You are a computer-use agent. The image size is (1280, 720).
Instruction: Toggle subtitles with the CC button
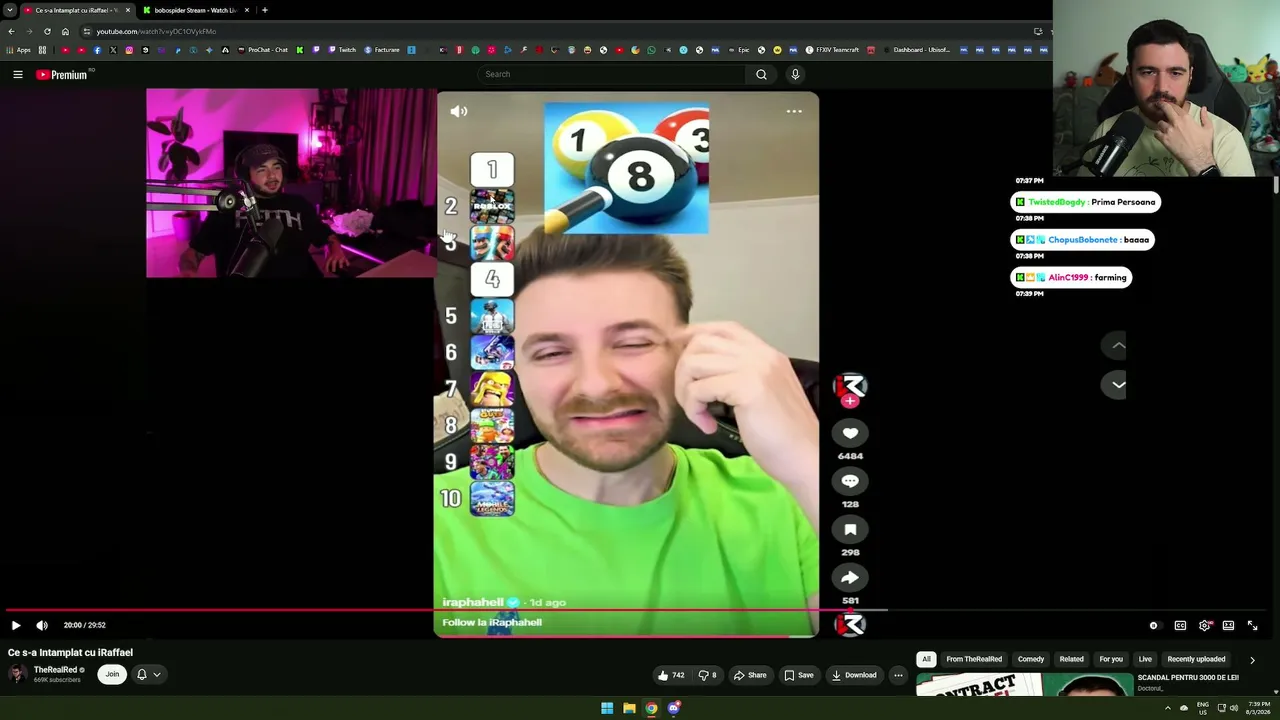(1180, 625)
